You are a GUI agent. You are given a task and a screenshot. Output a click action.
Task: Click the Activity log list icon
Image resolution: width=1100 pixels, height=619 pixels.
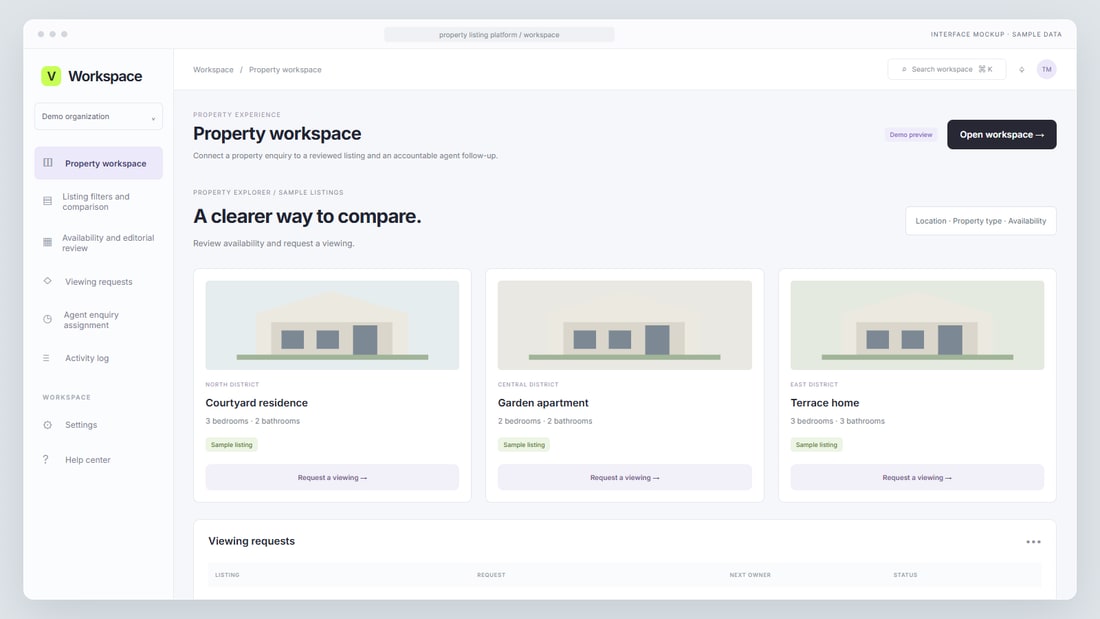46,358
